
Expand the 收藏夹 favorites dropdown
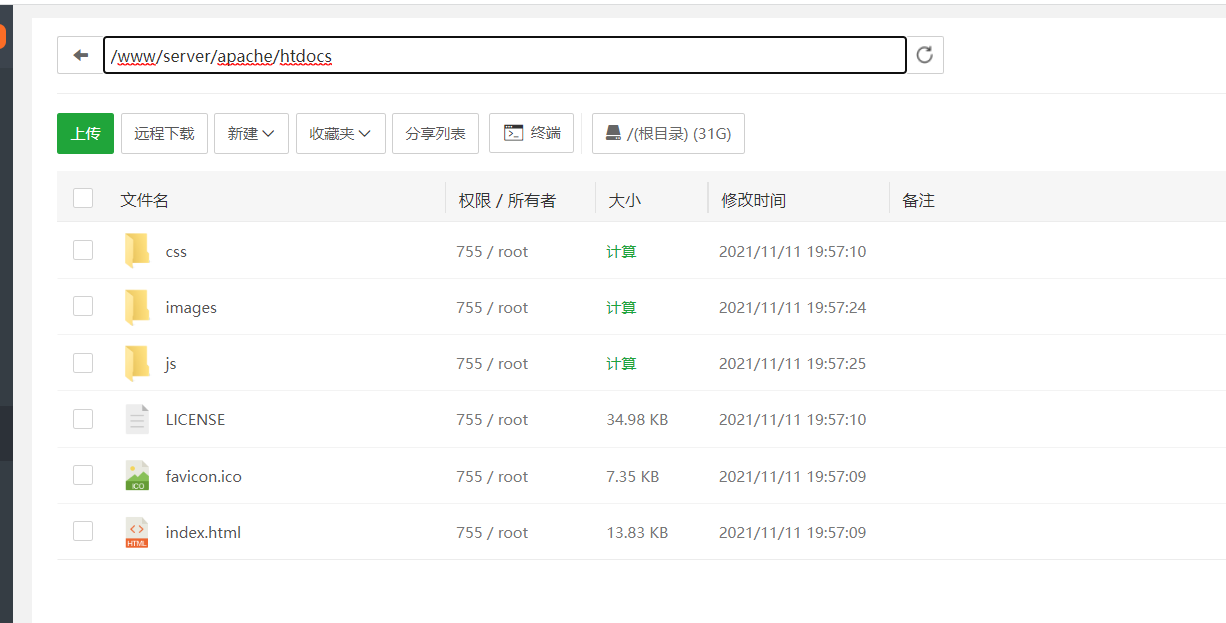tap(341, 133)
